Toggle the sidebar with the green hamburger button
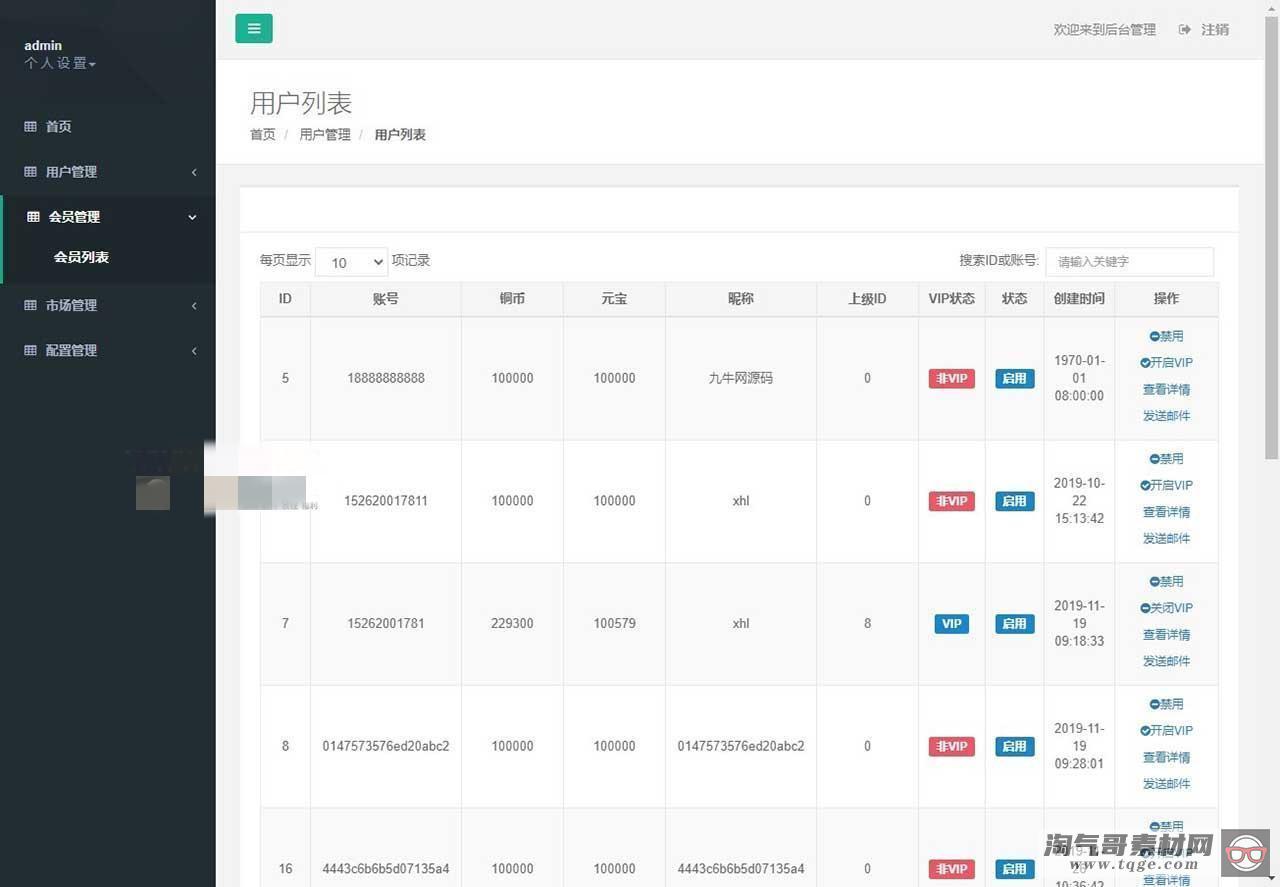Screen dimensions: 1280x887 tap(254, 28)
